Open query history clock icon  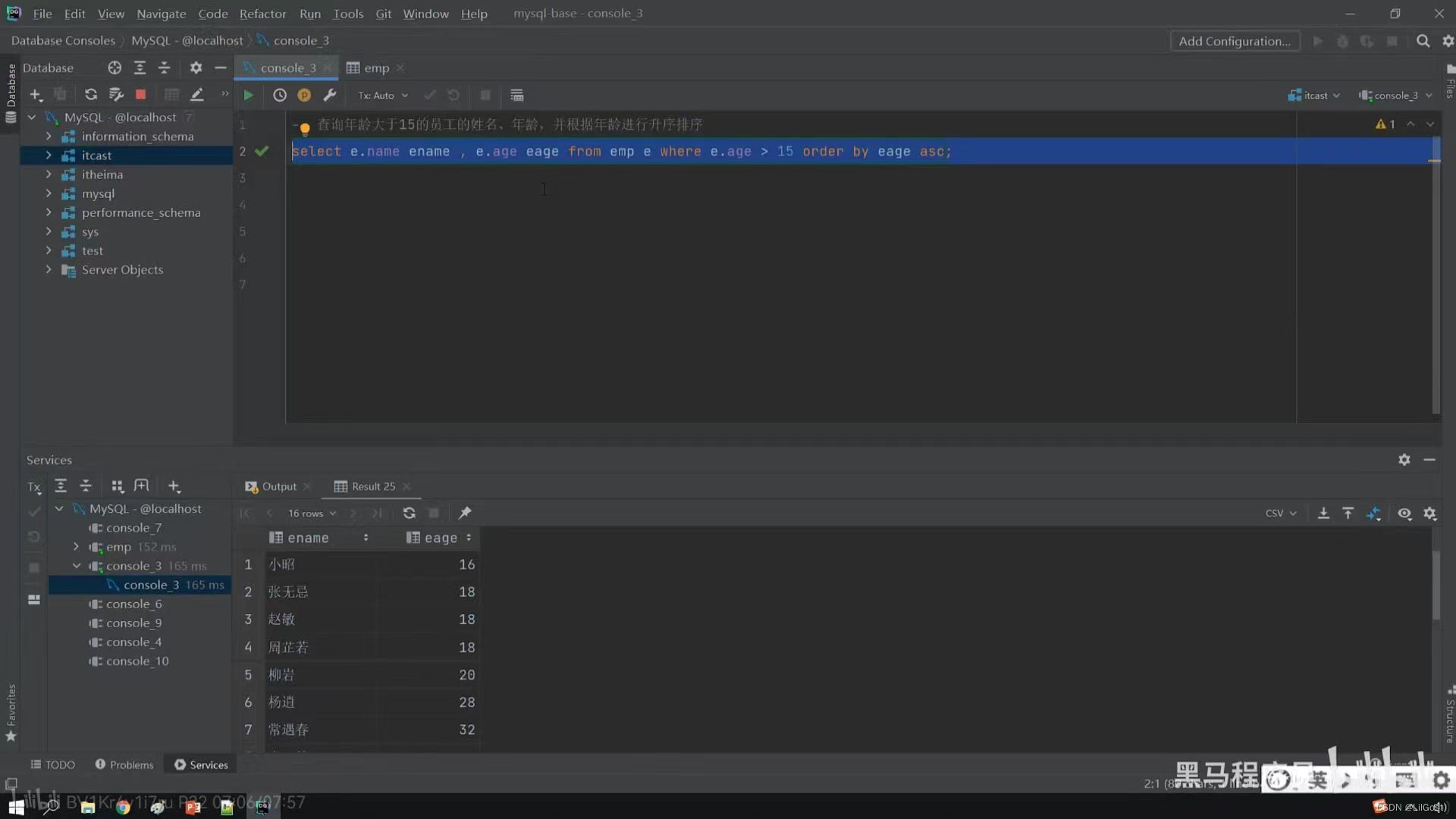click(280, 96)
